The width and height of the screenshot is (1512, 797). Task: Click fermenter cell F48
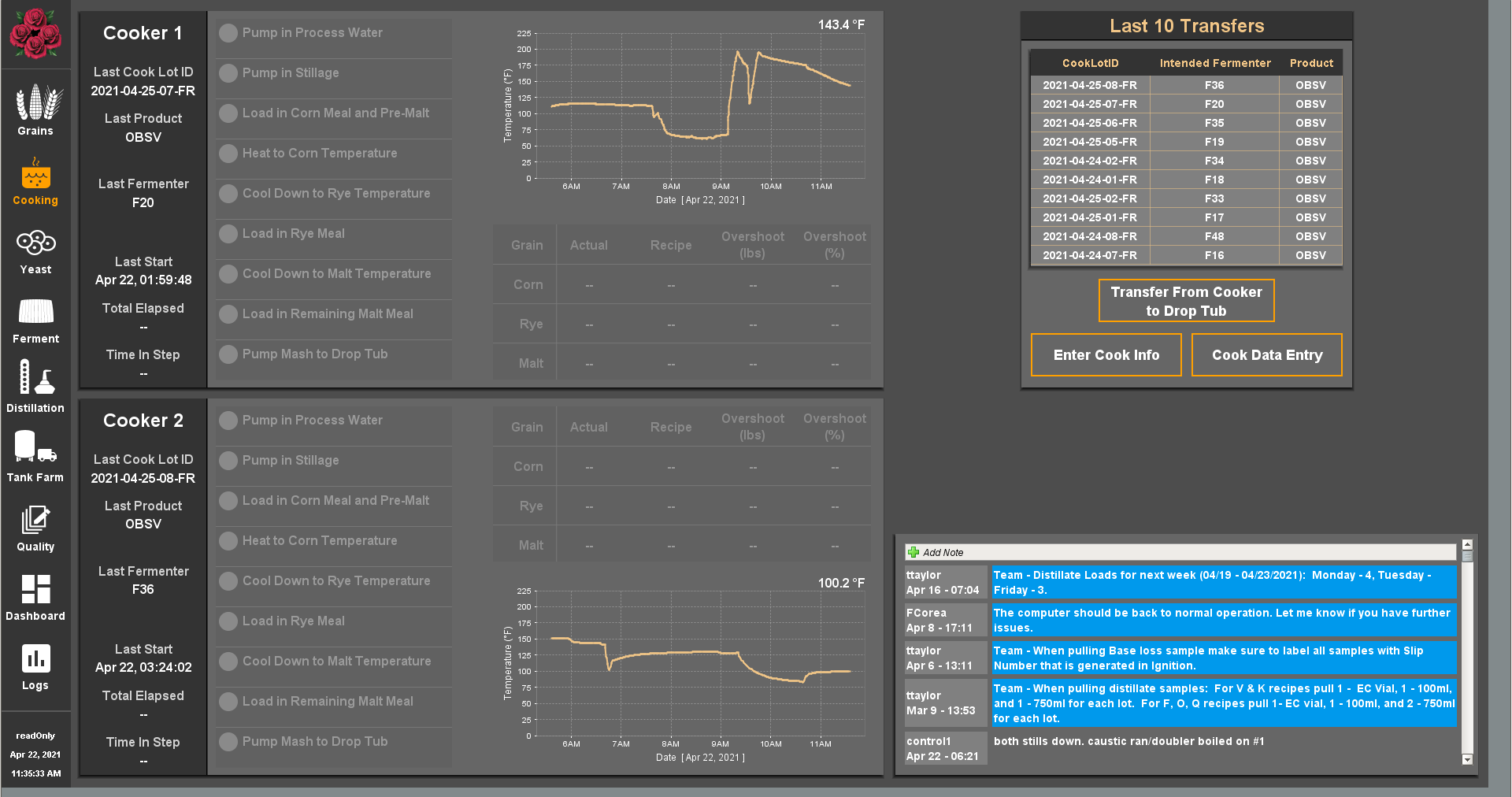[1214, 236]
